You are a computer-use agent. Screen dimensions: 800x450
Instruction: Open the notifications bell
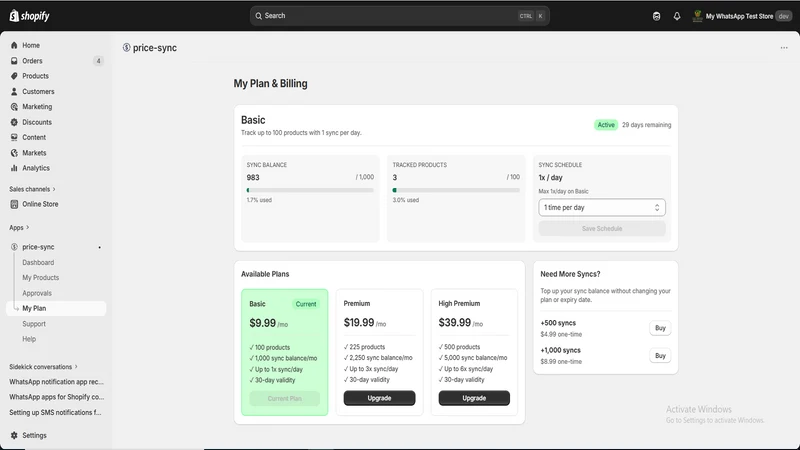(x=677, y=16)
